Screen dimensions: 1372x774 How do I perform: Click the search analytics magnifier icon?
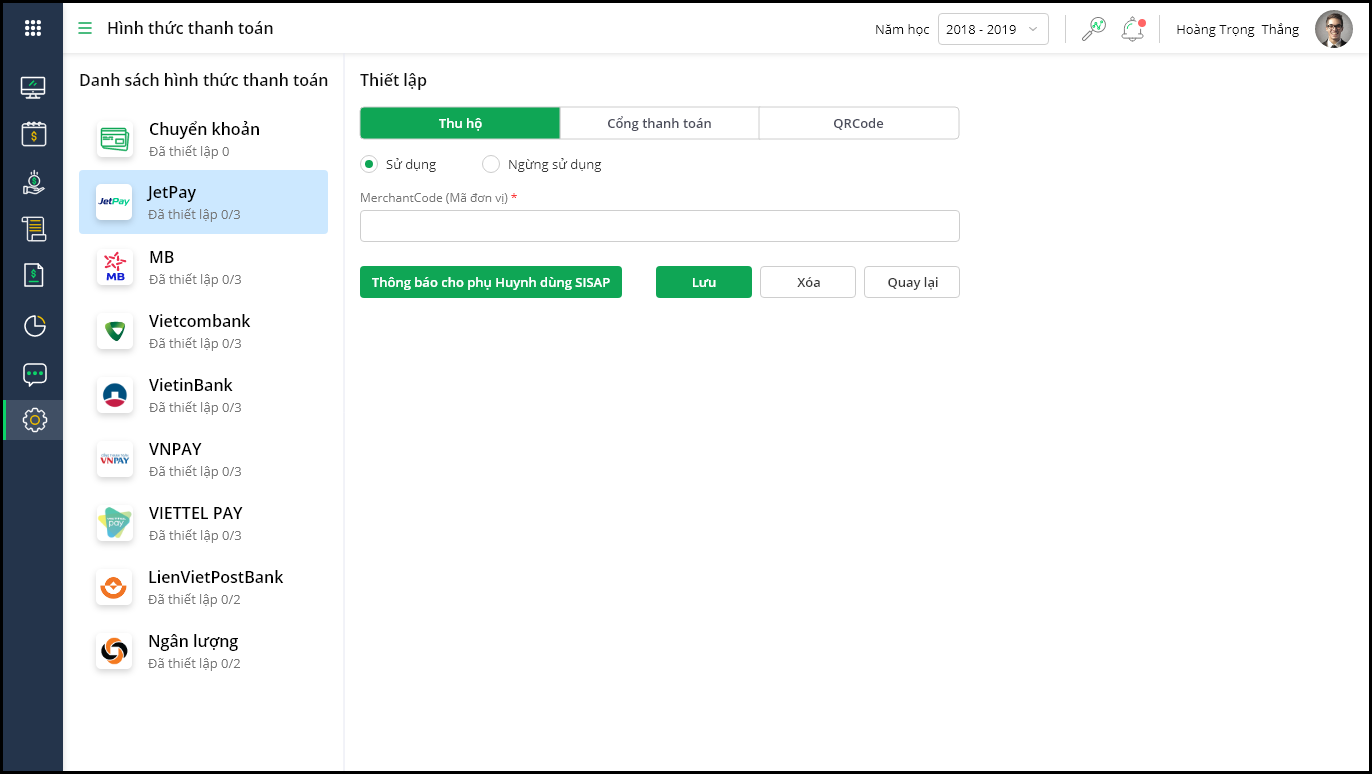[1093, 29]
